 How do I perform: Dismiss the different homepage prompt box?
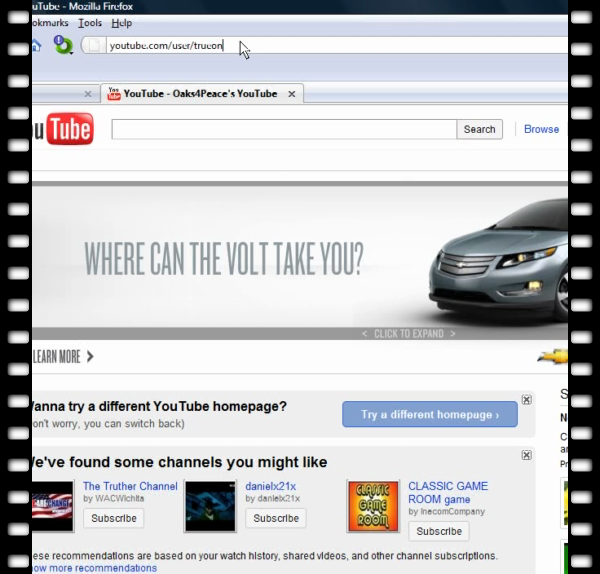[x=526, y=400]
